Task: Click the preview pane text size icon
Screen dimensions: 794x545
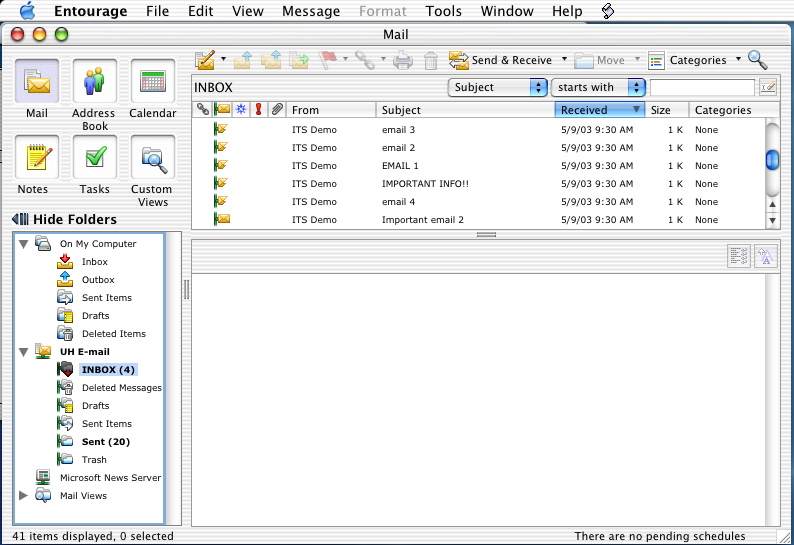Action: coord(766,256)
